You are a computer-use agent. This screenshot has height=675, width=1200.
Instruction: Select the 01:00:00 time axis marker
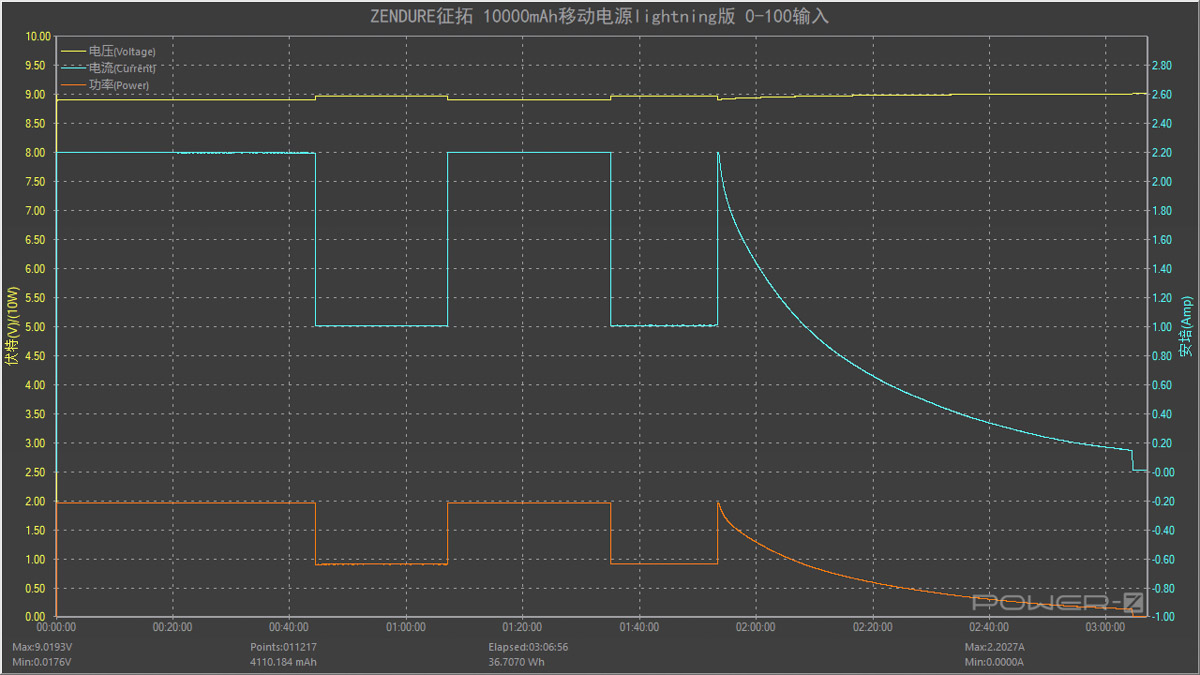coord(405,628)
